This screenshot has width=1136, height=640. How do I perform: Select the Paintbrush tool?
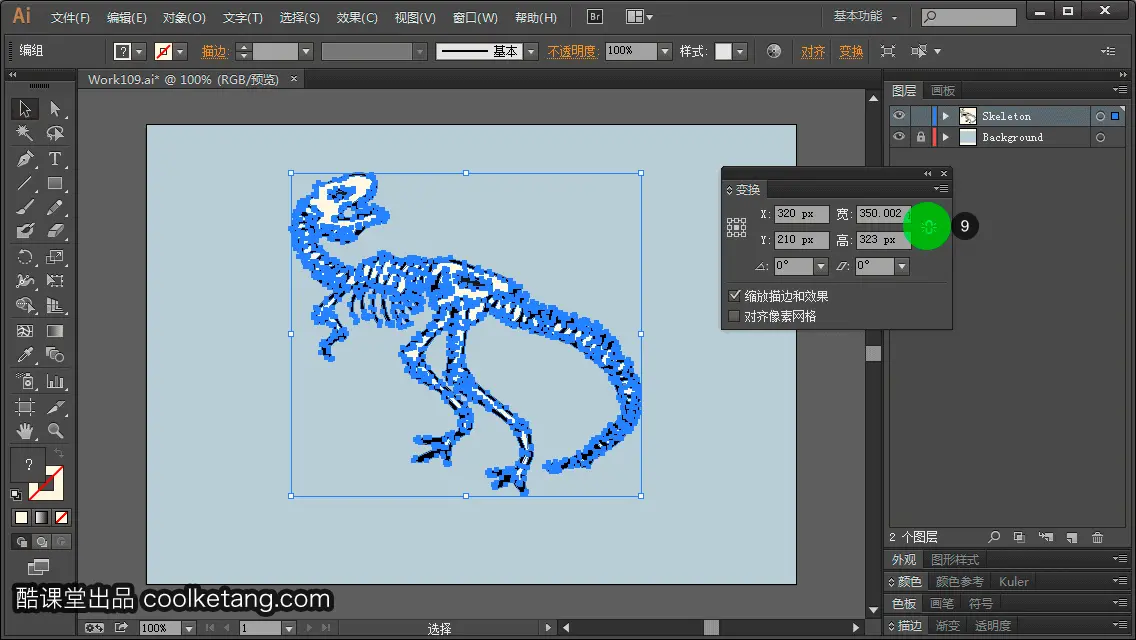(x=25, y=207)
